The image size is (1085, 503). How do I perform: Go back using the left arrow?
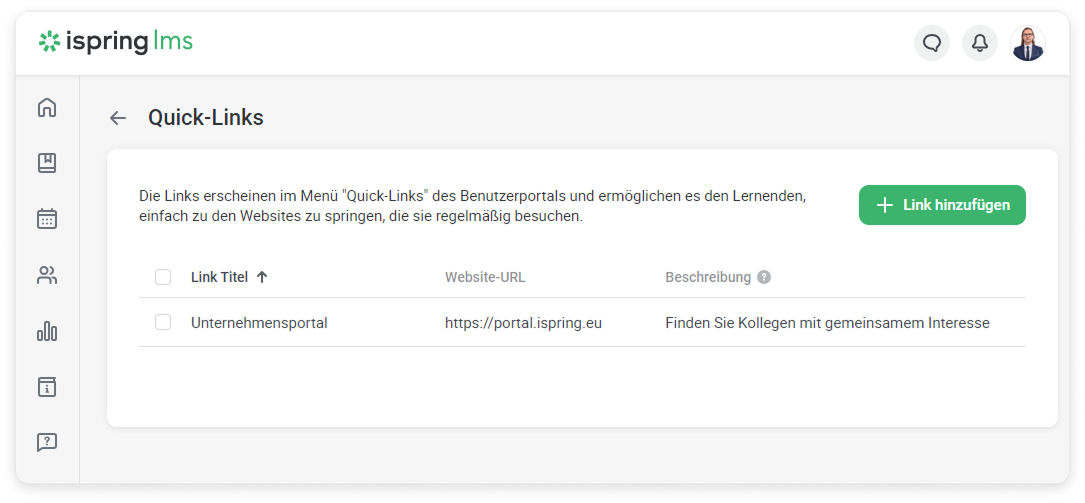point(118,118)
